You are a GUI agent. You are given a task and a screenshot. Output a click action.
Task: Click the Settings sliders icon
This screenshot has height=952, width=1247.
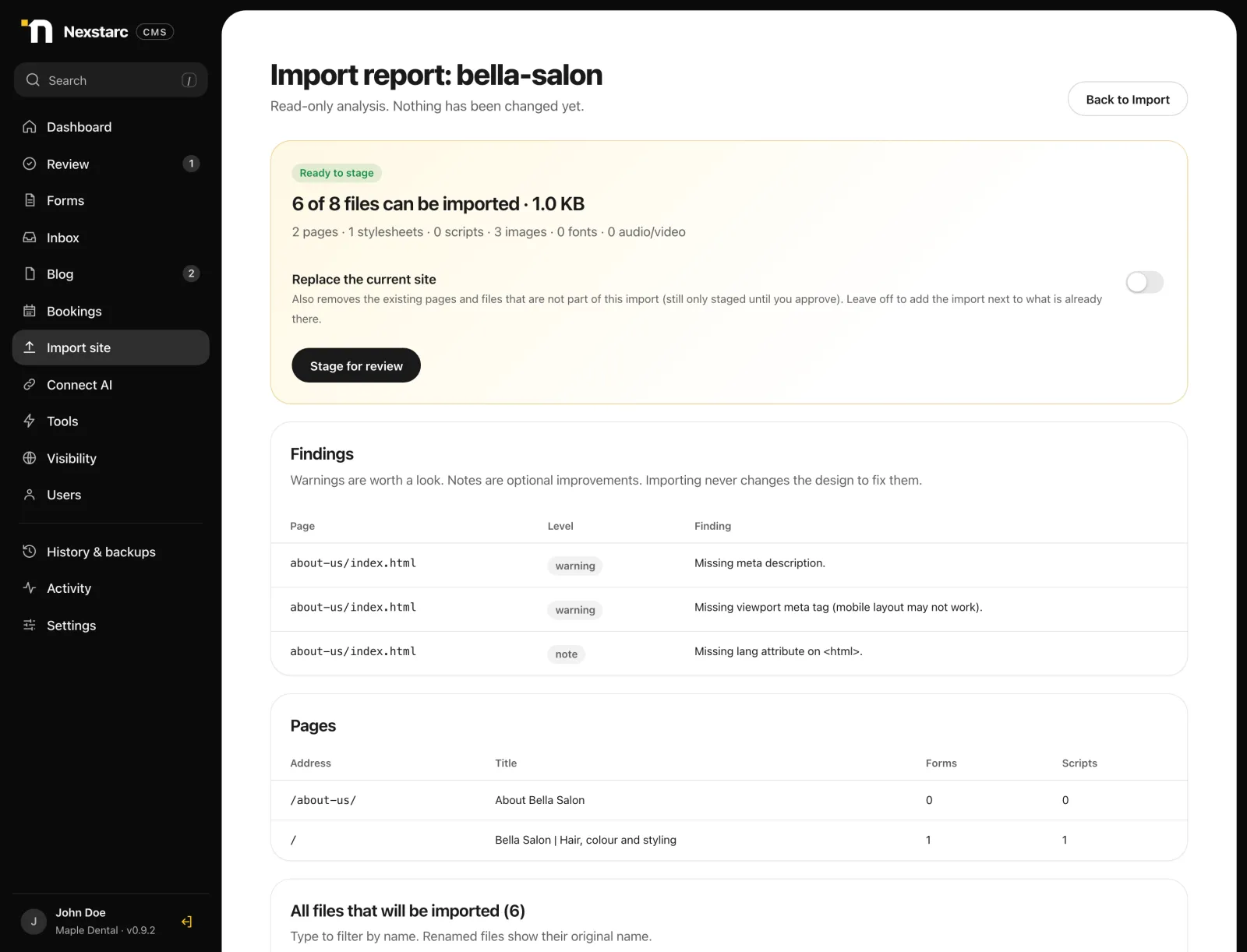click(x=30, y=625)
